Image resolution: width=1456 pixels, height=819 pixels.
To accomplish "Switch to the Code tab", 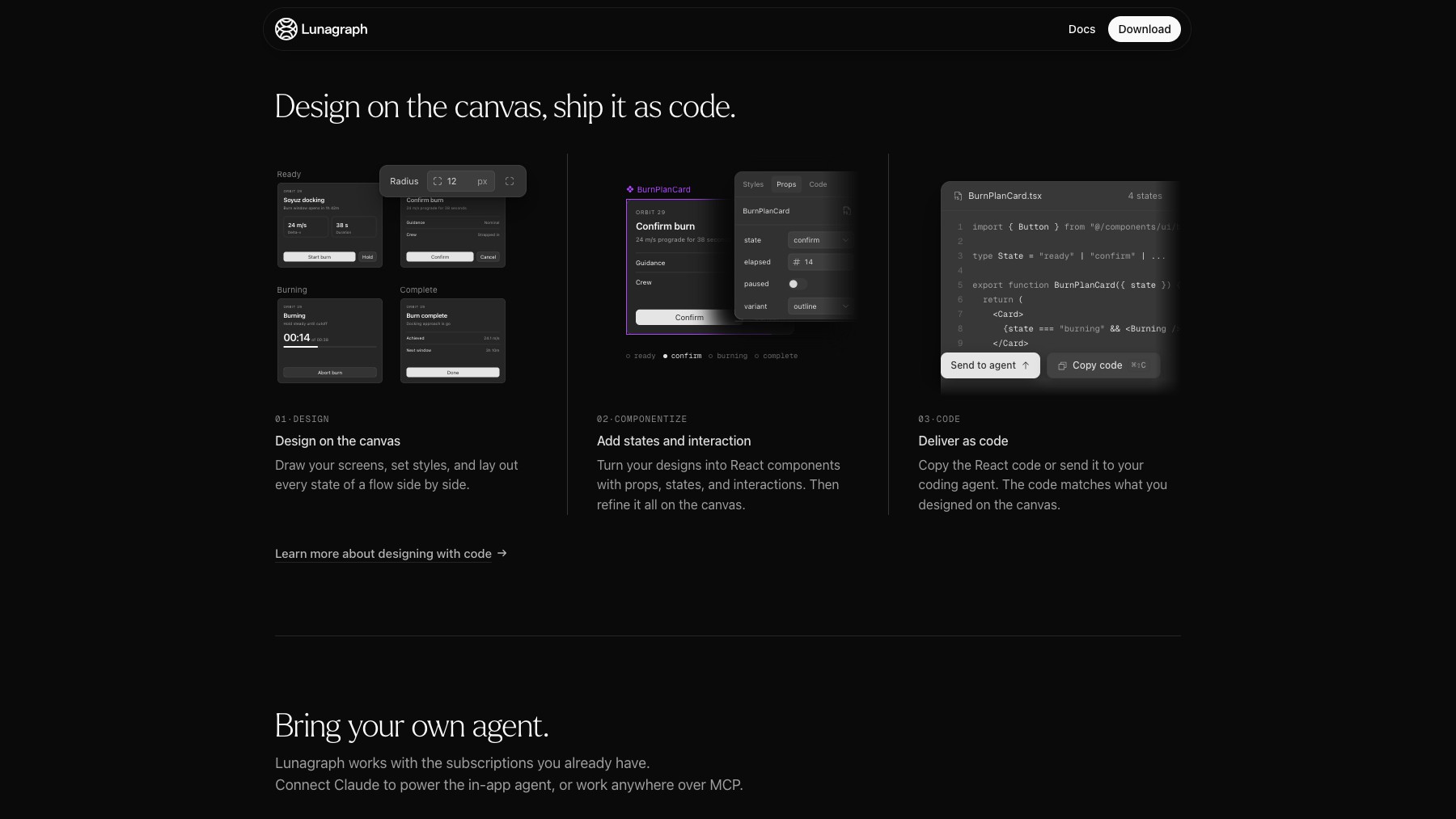I will (818, 184).
